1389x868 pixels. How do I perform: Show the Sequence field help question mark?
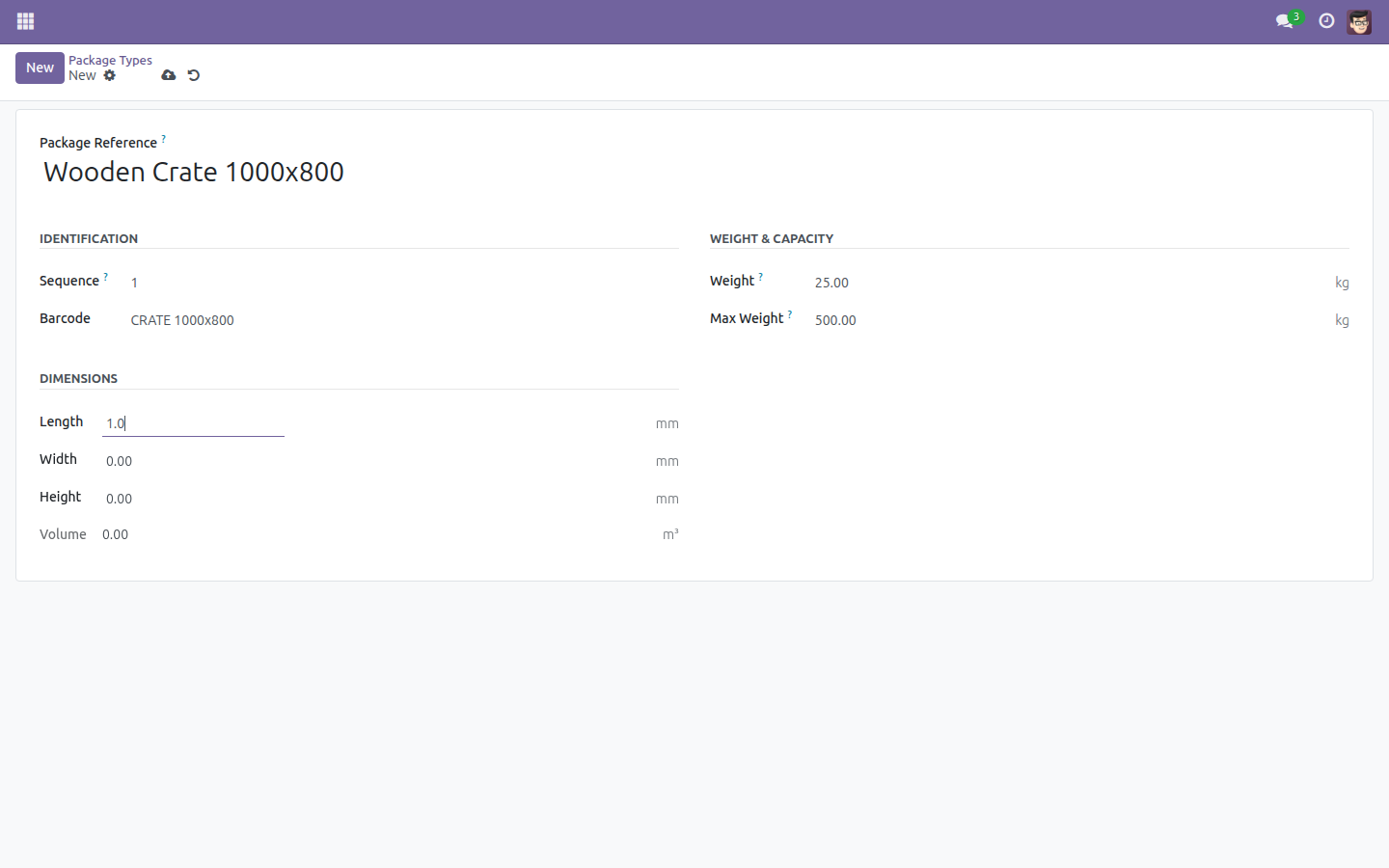pos(106,277)
